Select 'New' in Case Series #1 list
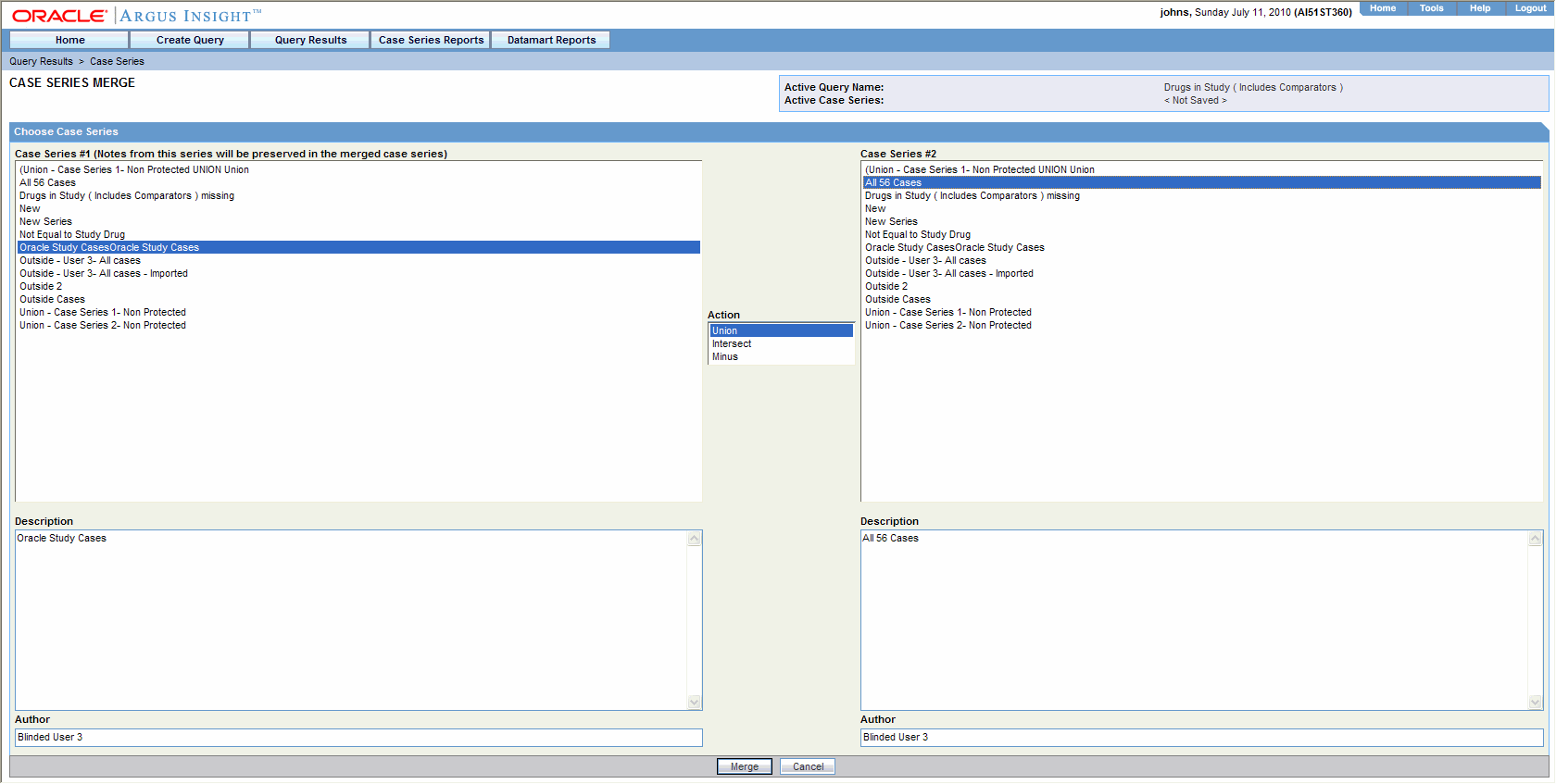 click(x=358, y=208)
